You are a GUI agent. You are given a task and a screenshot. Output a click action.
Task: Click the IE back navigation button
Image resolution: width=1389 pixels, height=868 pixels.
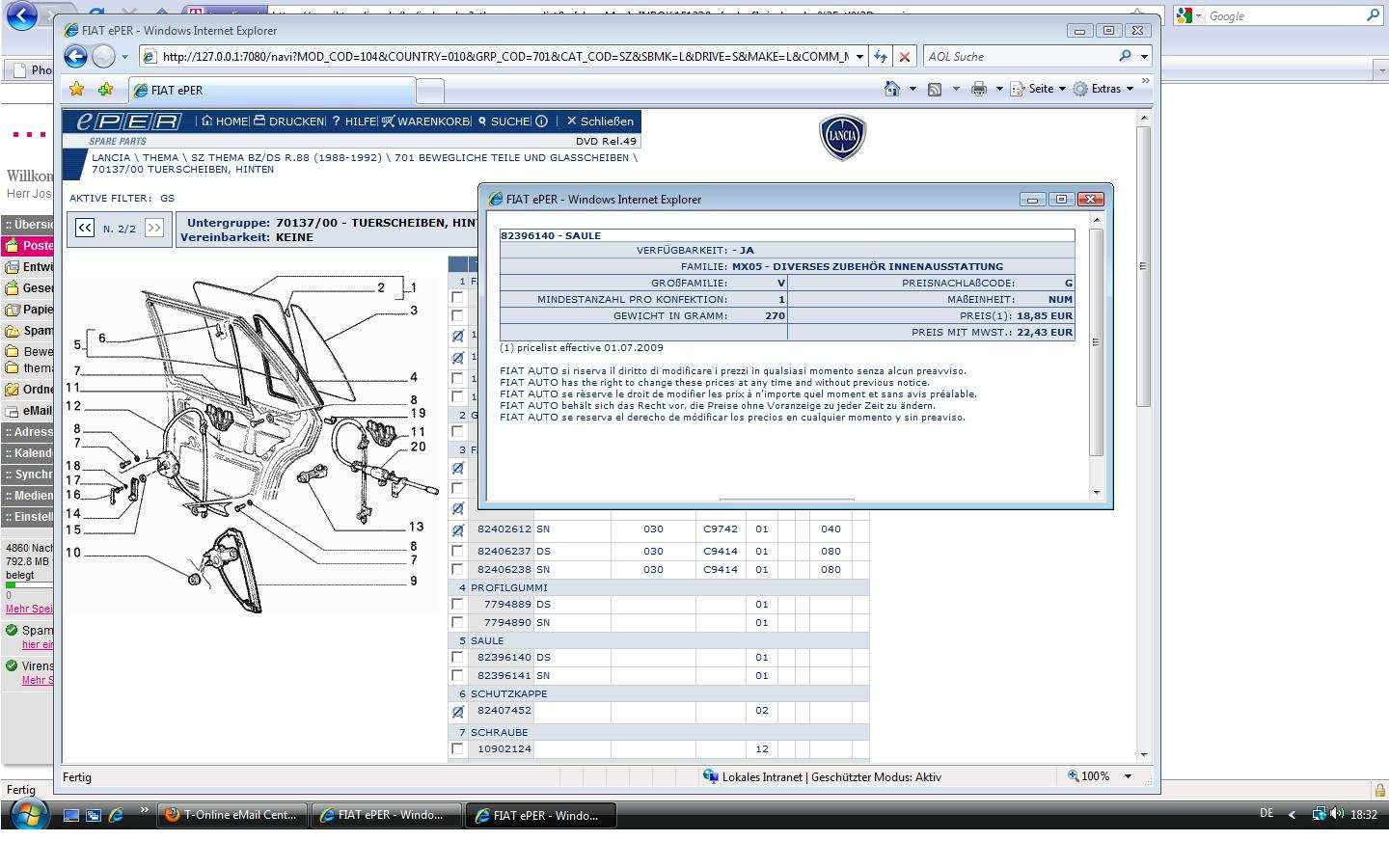pos(76,56)
